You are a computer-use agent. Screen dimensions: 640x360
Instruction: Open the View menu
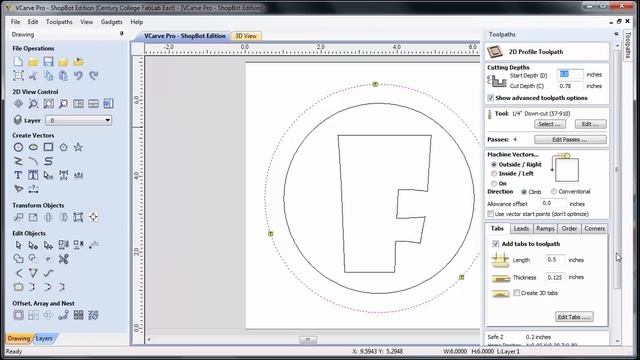(x=87, y=22)
